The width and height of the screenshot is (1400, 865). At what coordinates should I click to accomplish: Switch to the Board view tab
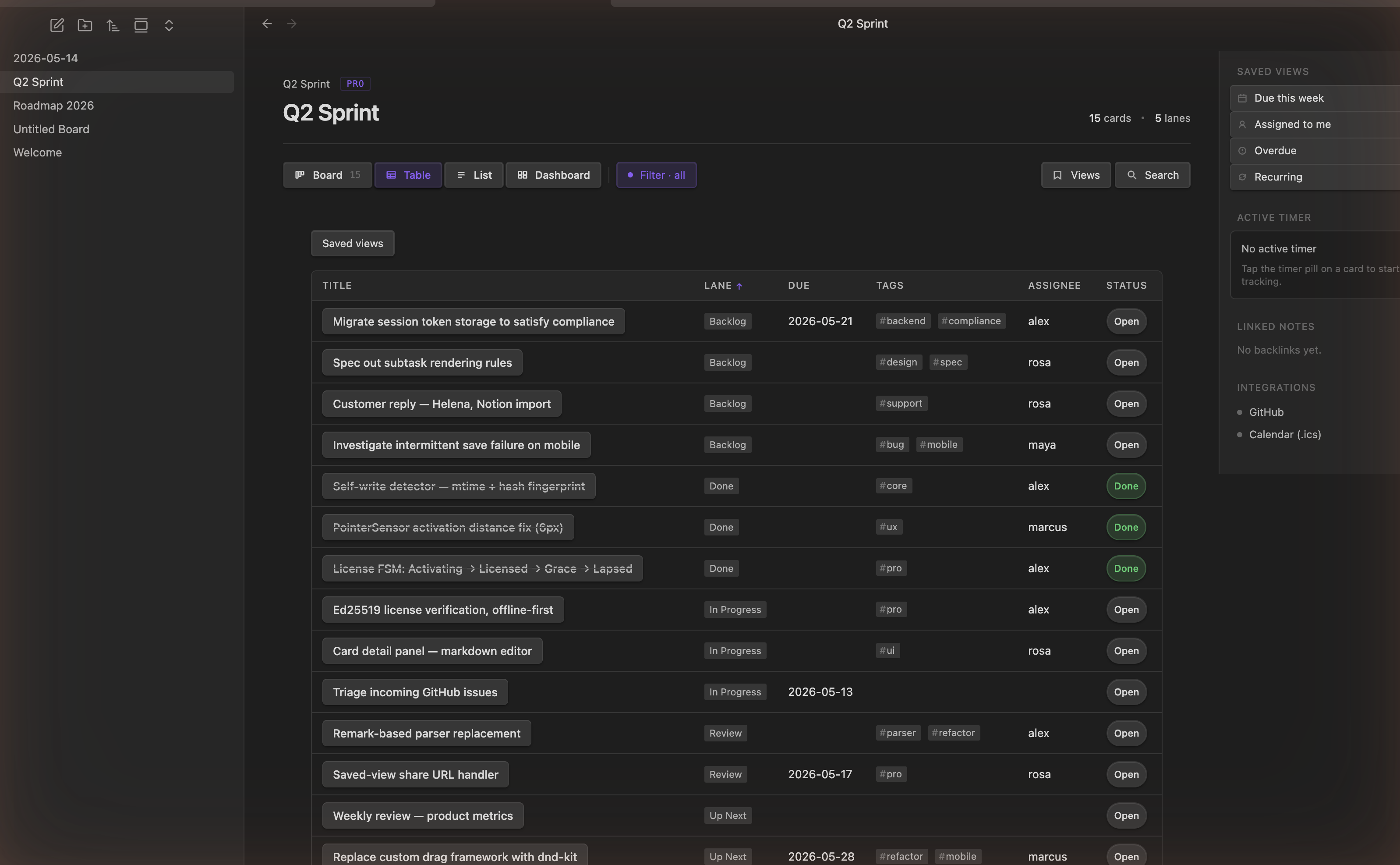[x=327, y=175]
